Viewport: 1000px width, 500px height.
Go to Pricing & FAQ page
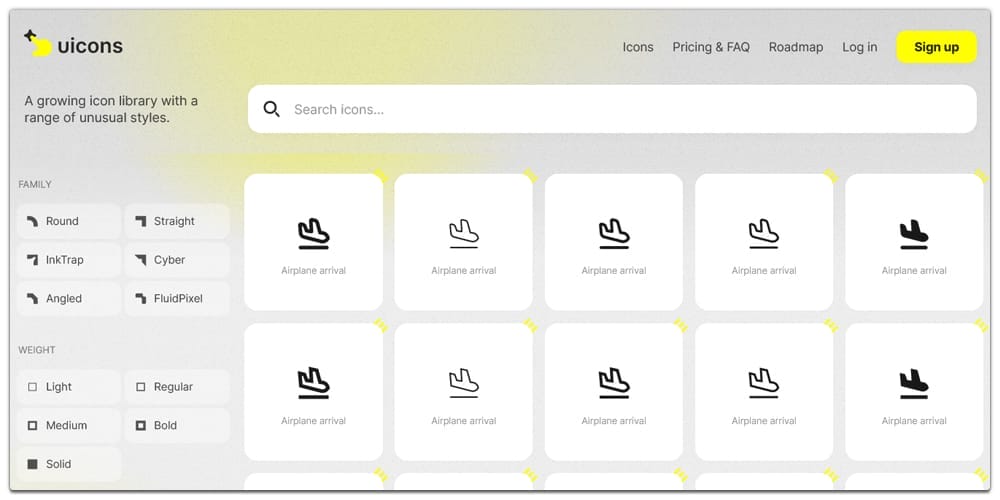[711, 47]
